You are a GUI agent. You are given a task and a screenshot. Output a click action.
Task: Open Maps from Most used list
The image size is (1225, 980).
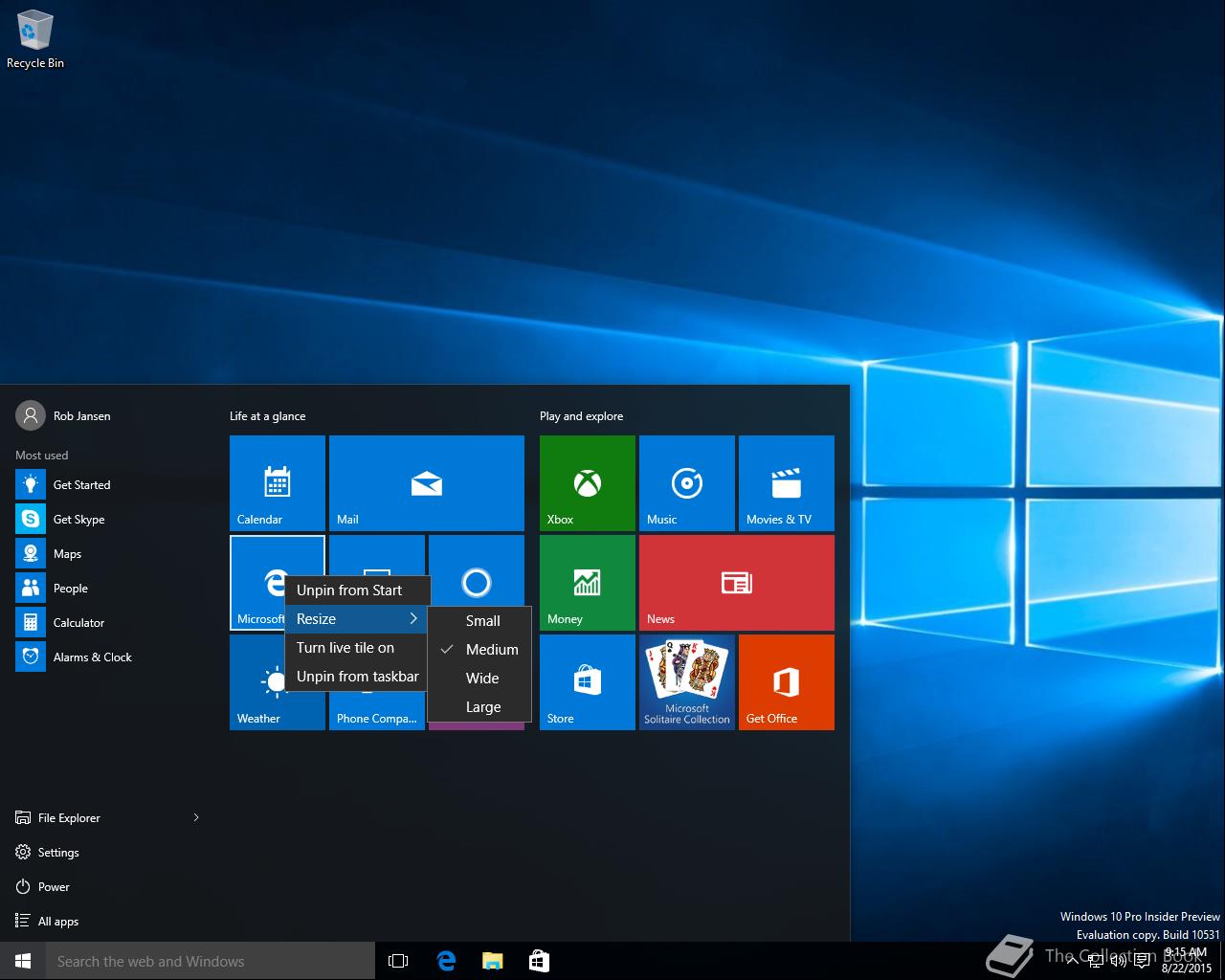pos(111,554)
